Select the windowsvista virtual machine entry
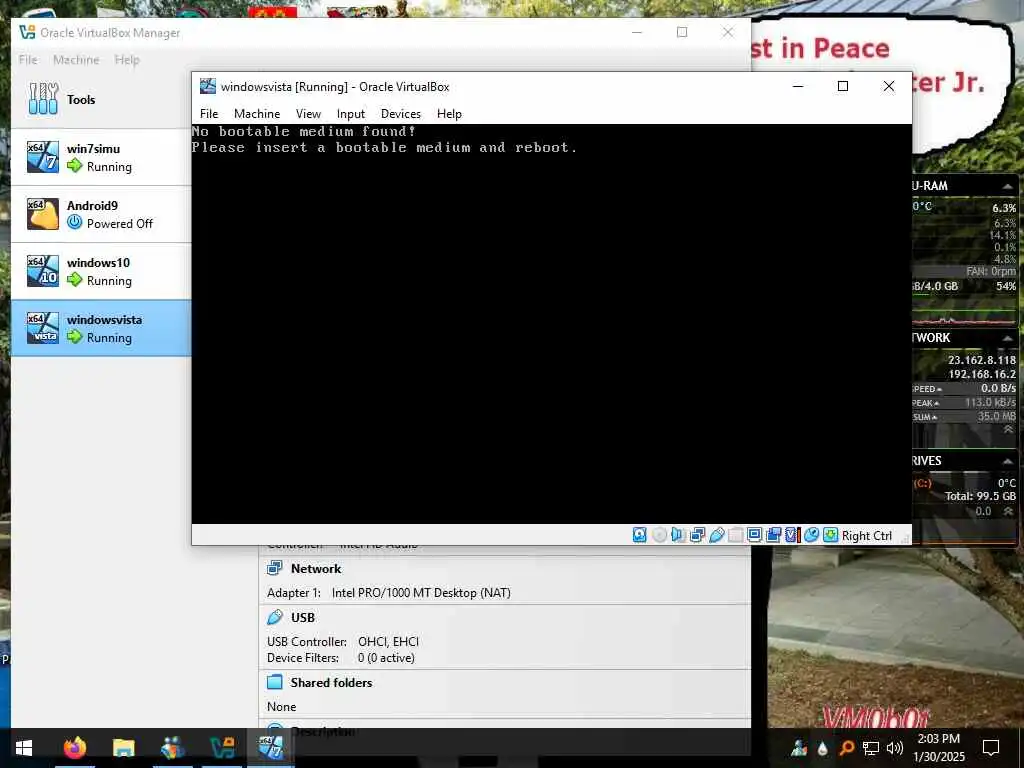This screenshot has width=1024, height=768. click(x=101, y=328)
